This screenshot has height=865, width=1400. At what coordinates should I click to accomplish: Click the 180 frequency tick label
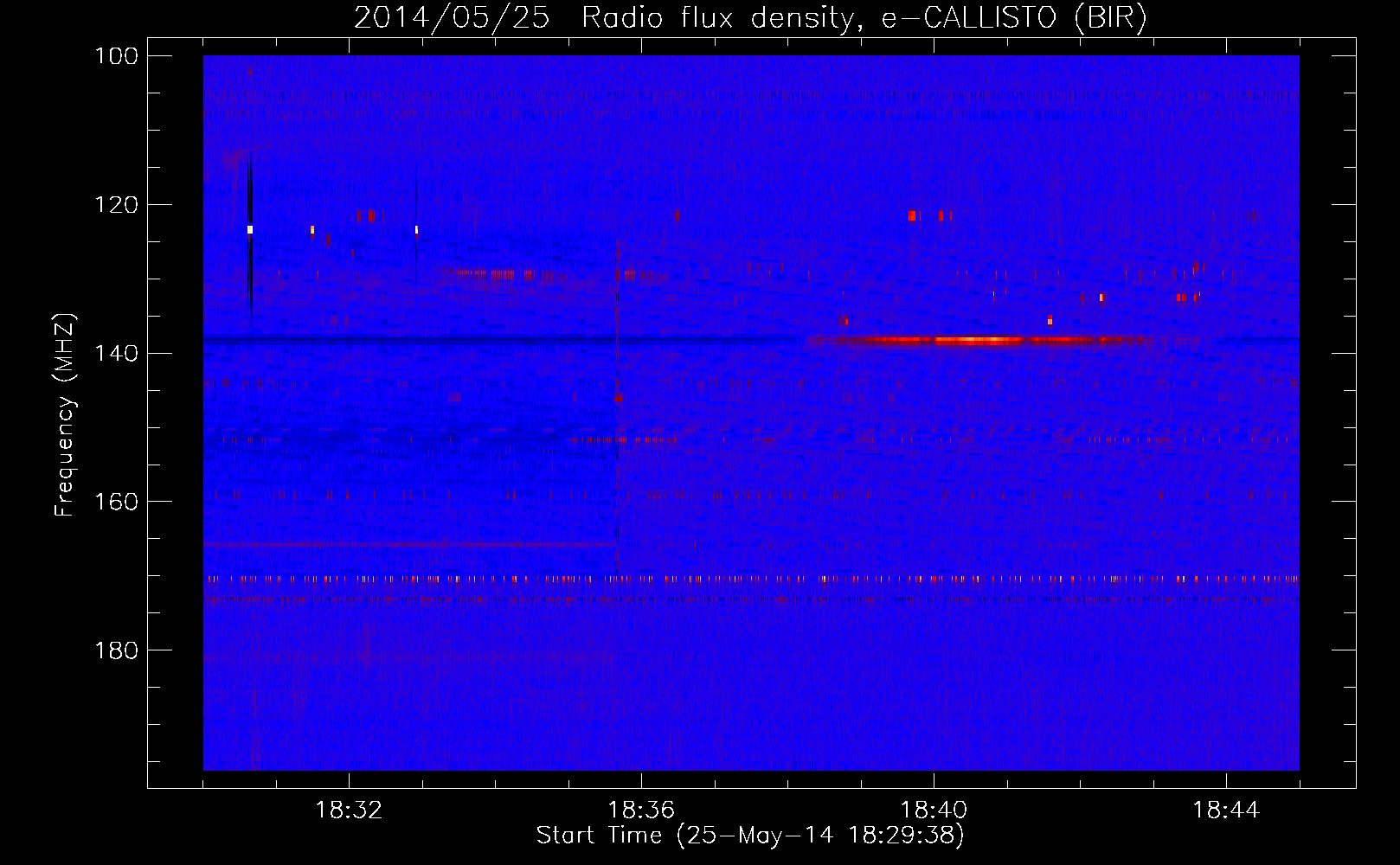point(116,650)
